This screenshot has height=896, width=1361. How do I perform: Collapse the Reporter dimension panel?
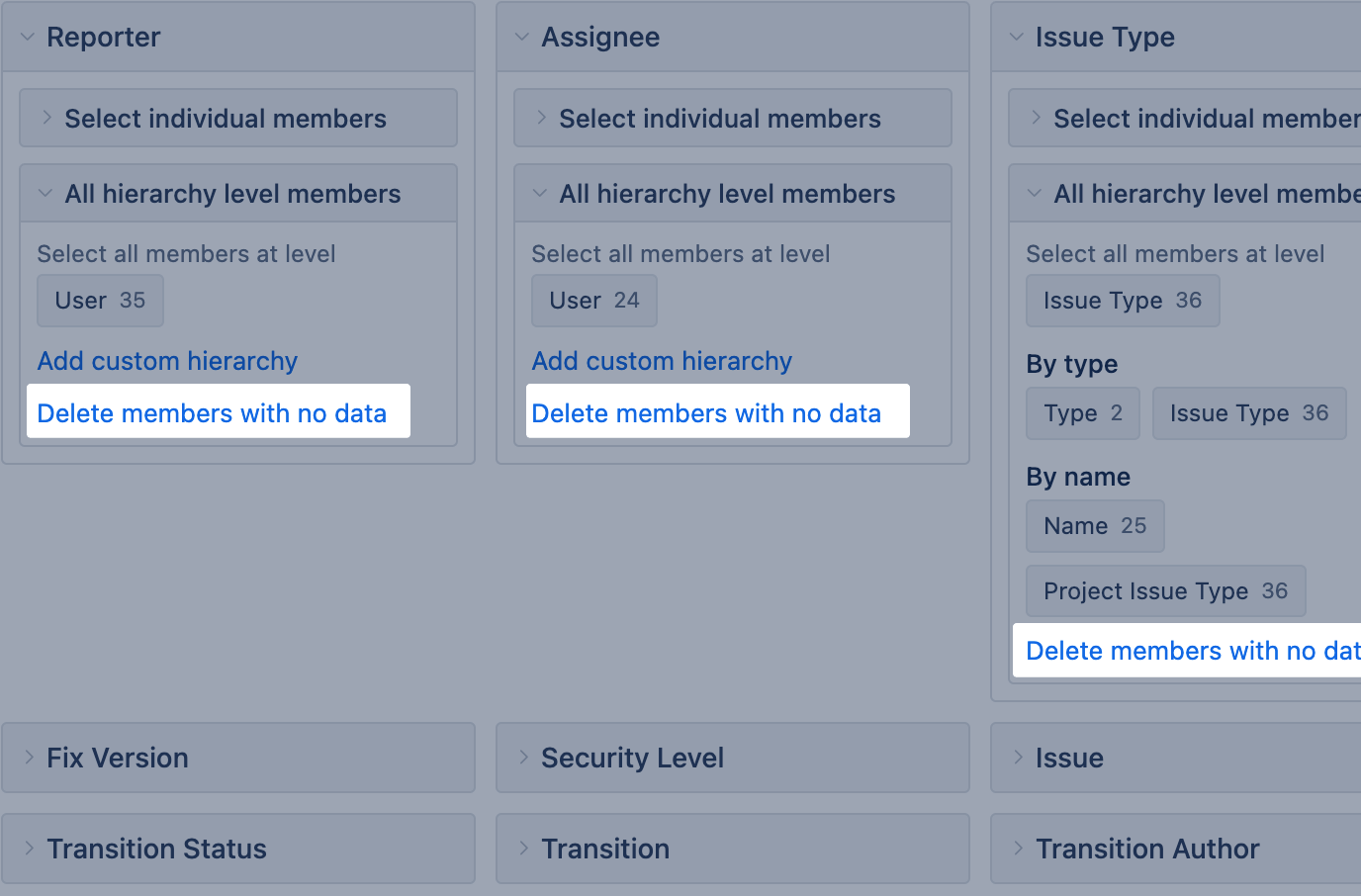pos(103,38)
